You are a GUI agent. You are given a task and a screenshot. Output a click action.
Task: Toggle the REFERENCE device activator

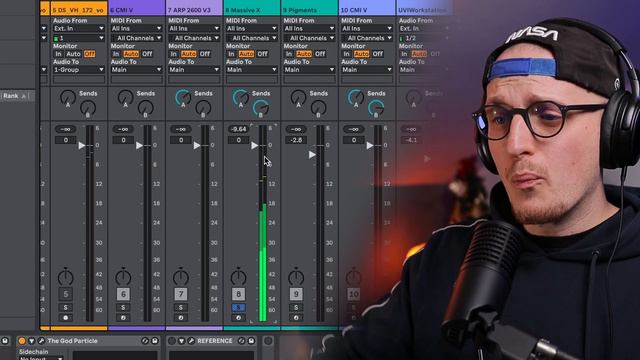172,340
